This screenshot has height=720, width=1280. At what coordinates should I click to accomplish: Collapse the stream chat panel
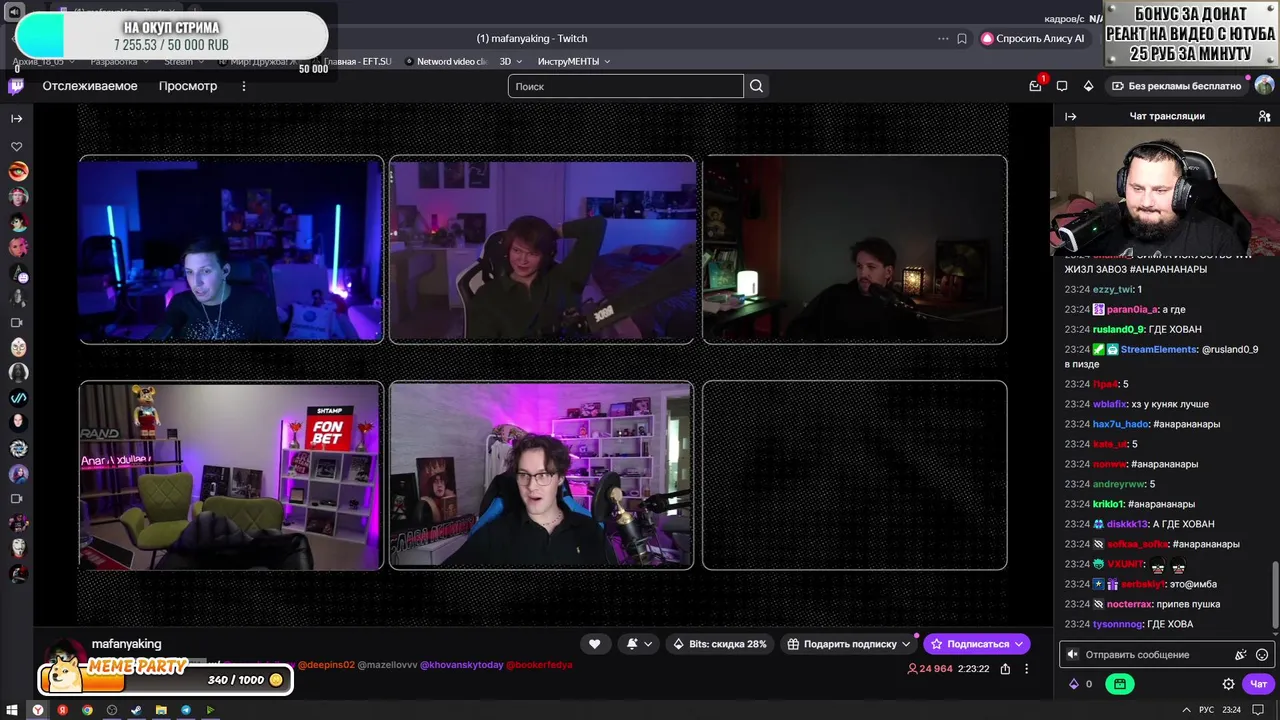pyautogui.click(x=1070, y=116)
